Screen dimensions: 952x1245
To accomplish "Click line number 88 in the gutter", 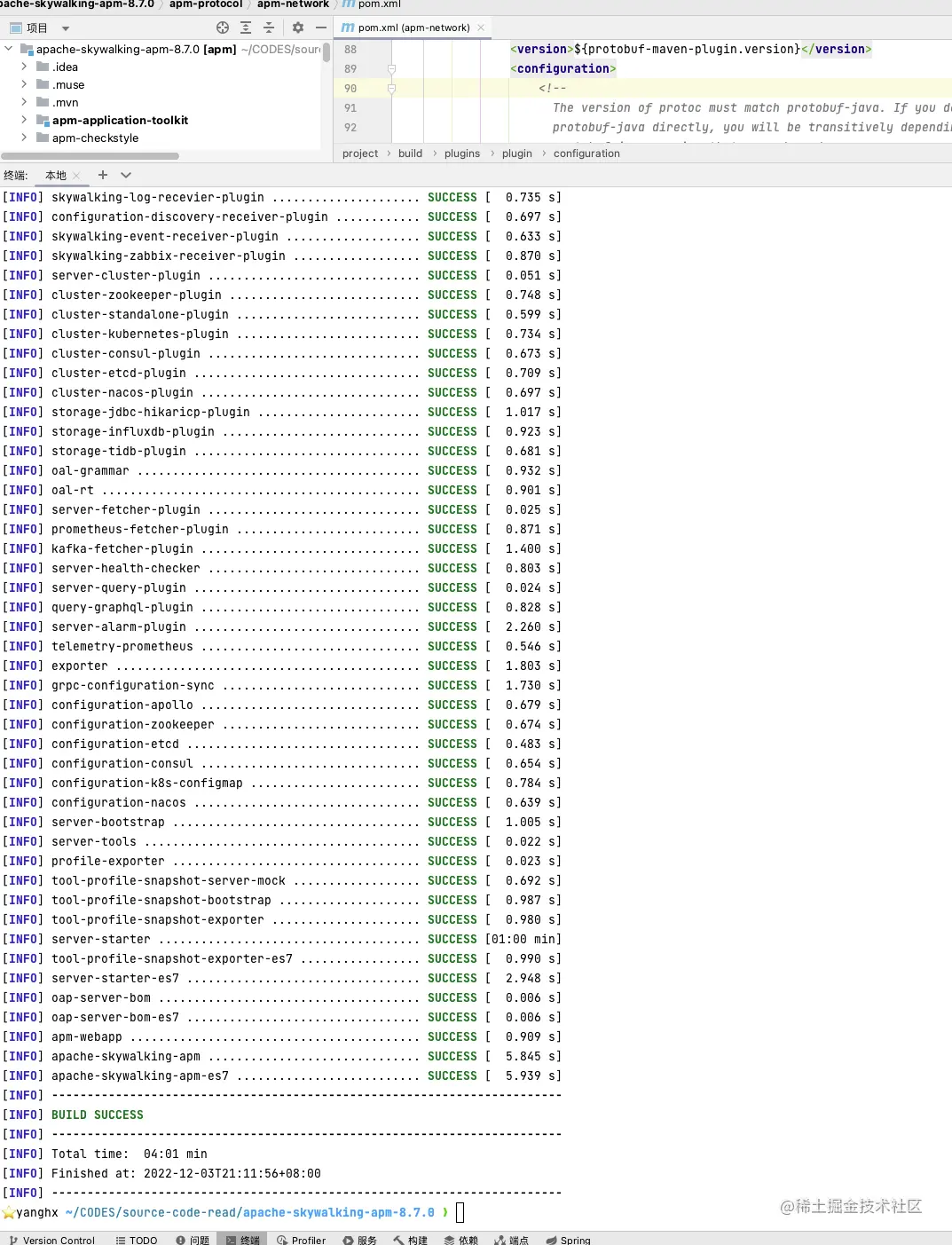I will (350, 50).
